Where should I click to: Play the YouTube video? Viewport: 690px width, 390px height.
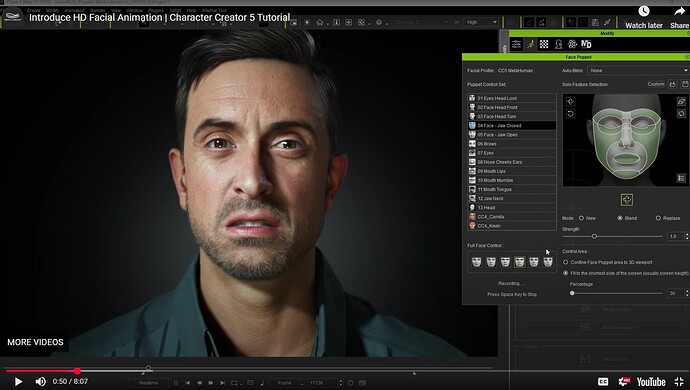click(18, 382)
